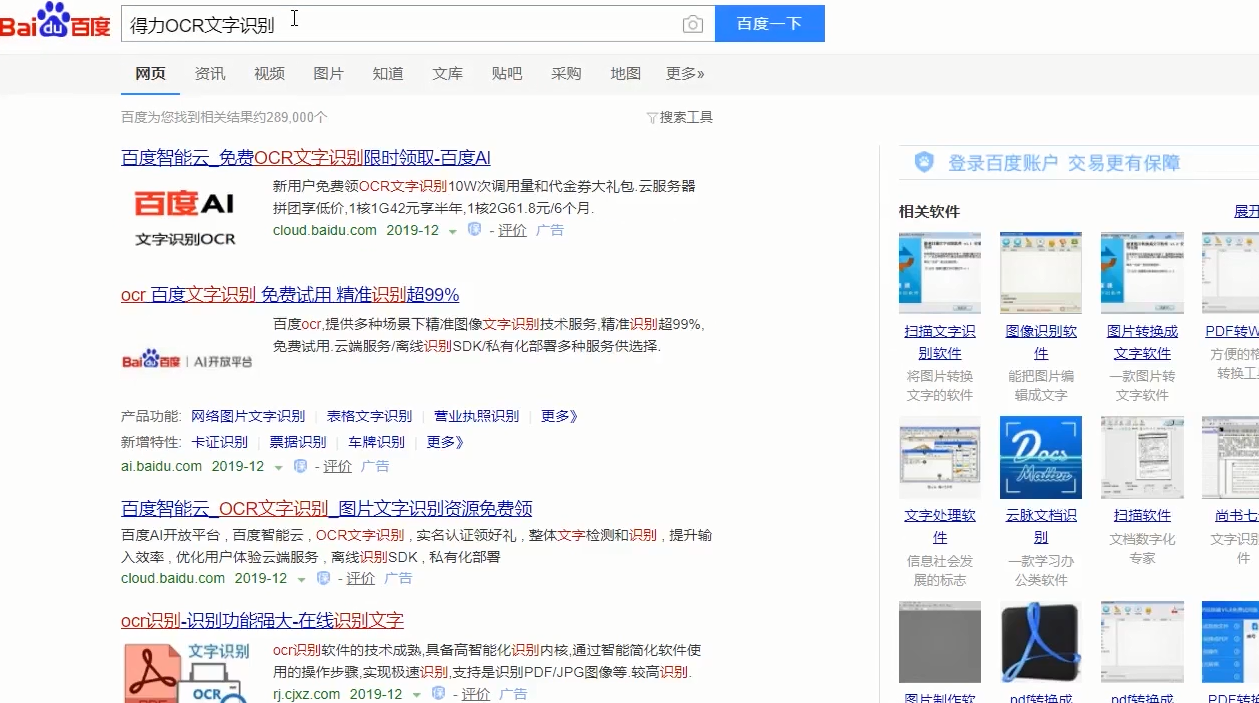
Task: Click the 车牌识别 link
Action: point(377,442)
